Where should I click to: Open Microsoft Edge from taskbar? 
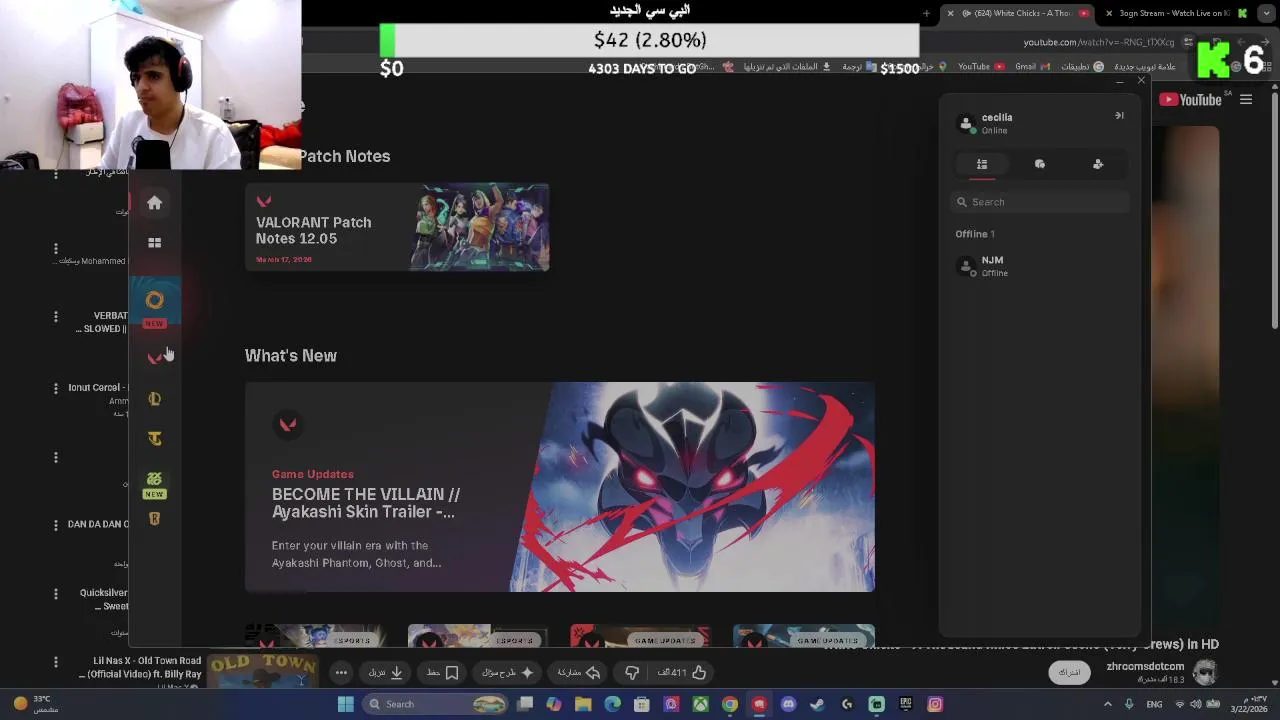[612, 704]
